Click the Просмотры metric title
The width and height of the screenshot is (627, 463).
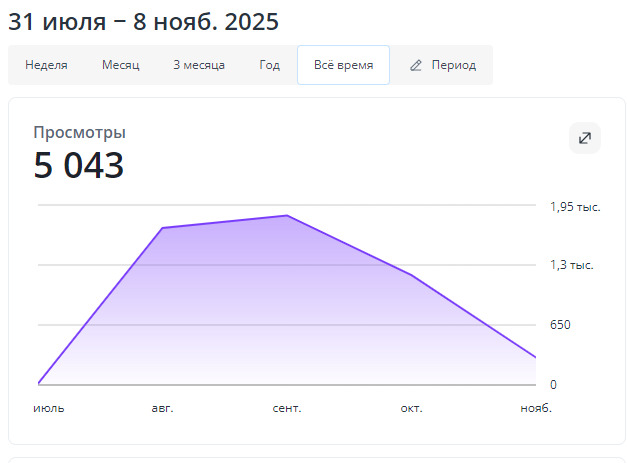79,133
